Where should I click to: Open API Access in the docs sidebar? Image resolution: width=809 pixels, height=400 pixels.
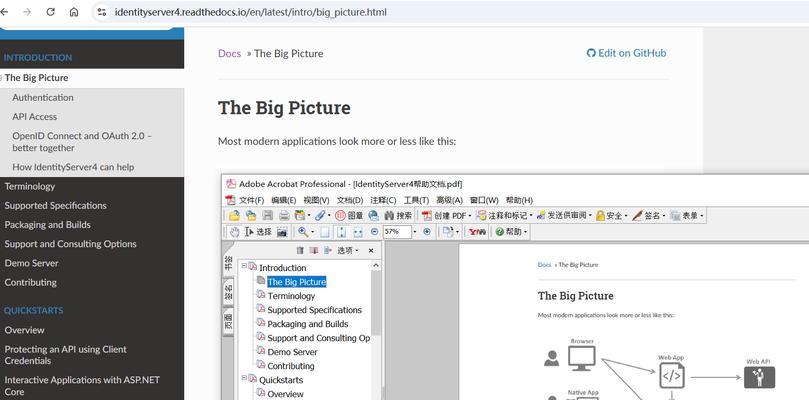pos(35,117)
